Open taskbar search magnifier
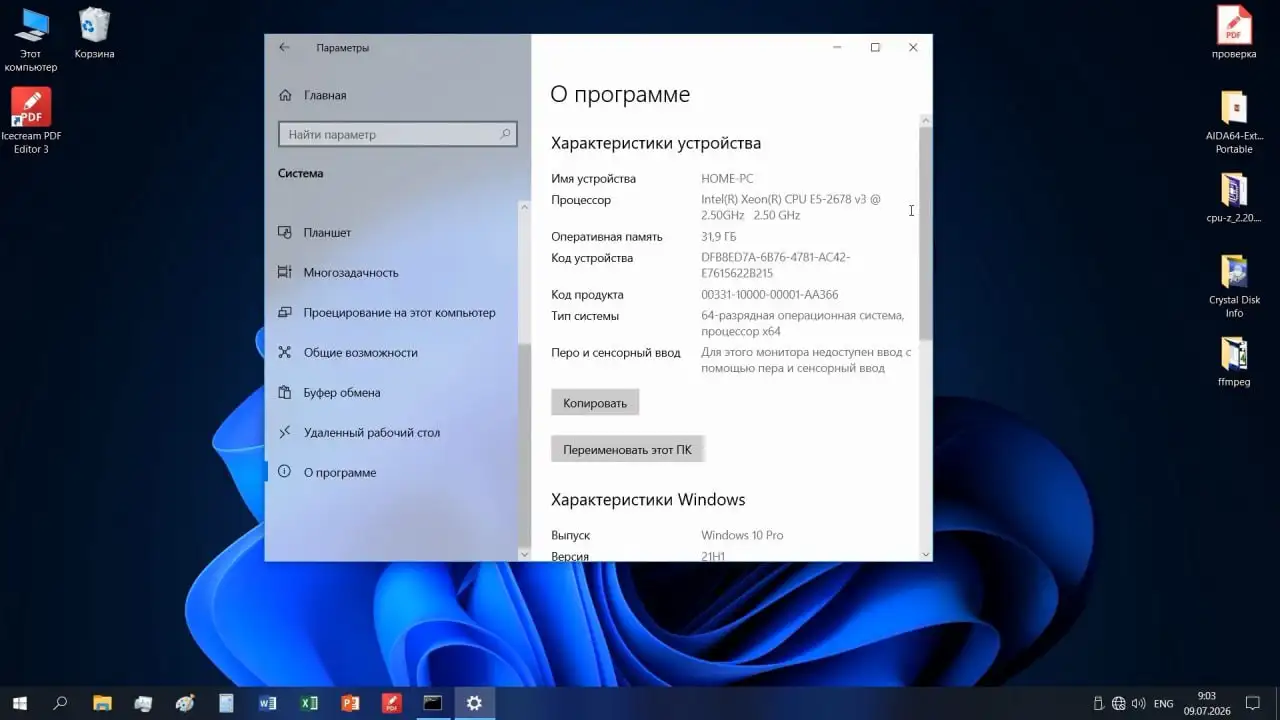This screenshot has width=1280, height=720. pos(60,703)
